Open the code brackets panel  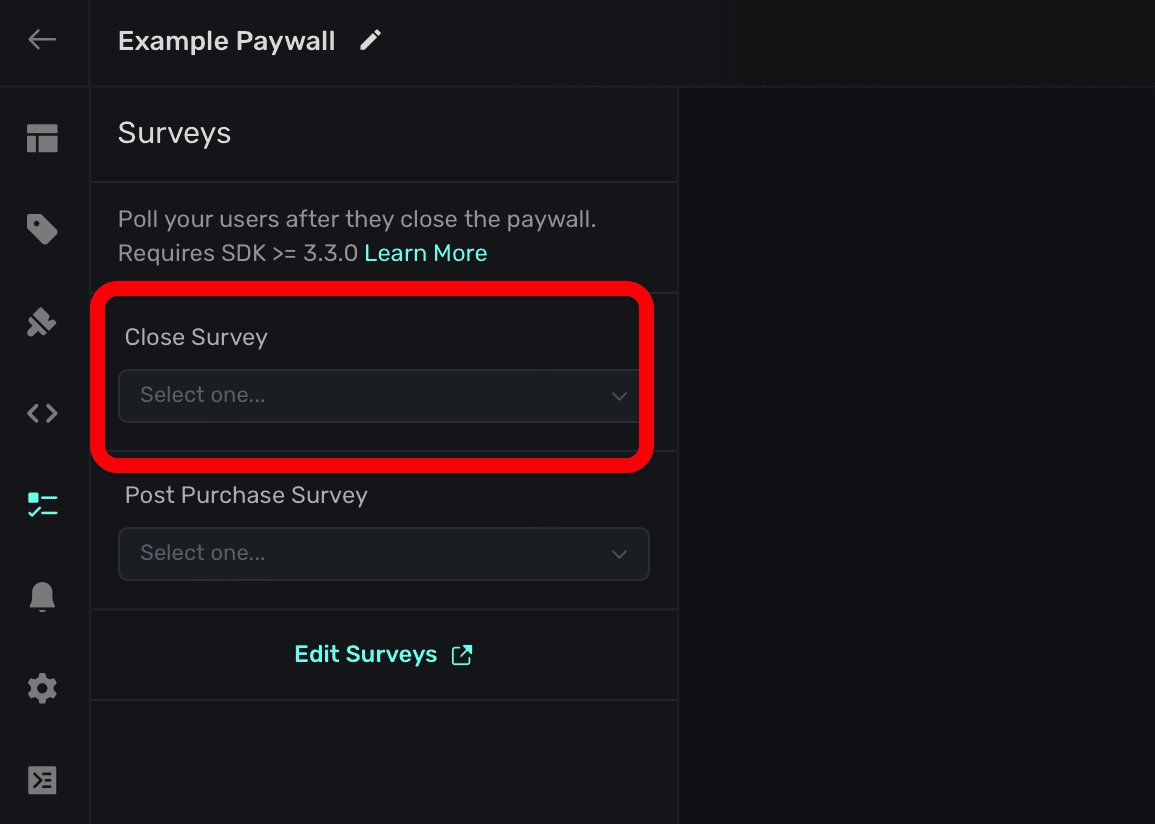coord(42,413)
